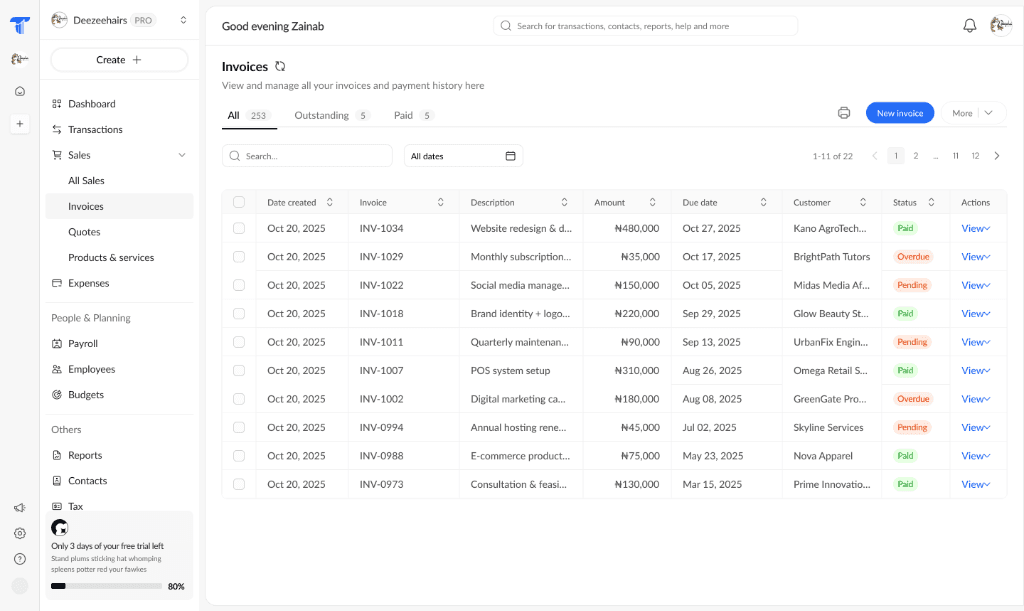Open the Paid invoices tab
This screenshot has width=1024, height=611.
(x=405, y=115)
